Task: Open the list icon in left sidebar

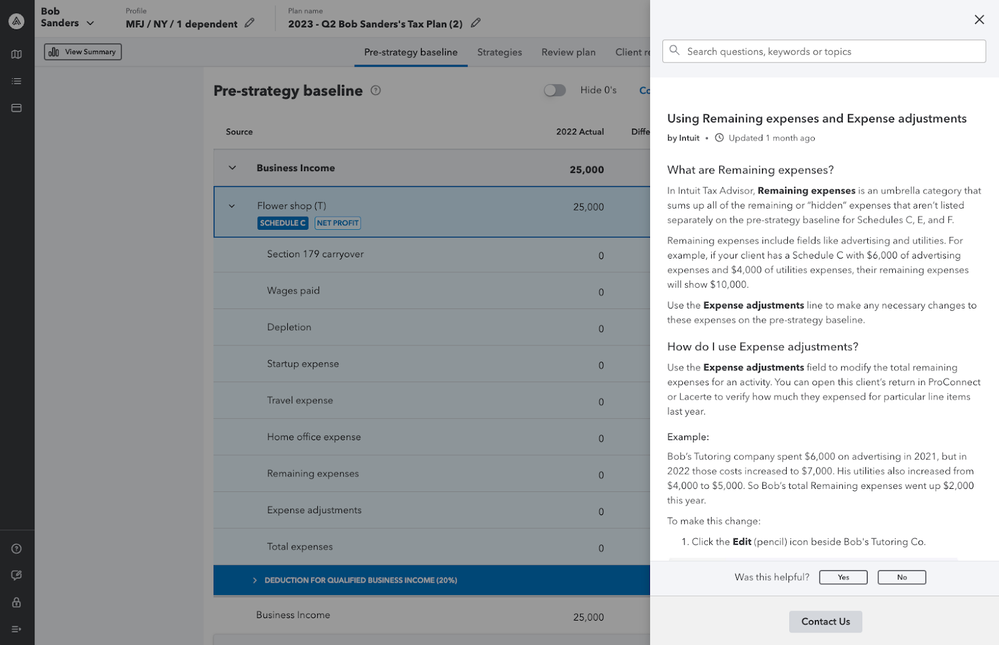Action: coord(16,81)
